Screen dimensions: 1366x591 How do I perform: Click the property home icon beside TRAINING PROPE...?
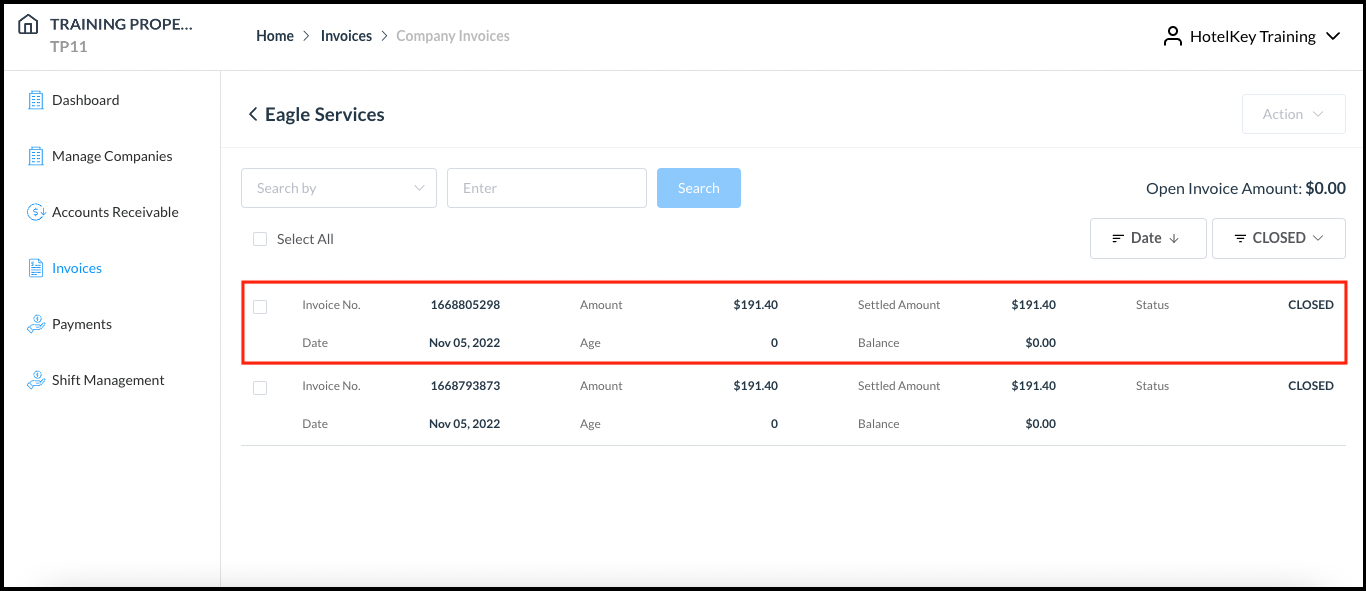click(28, 24)
